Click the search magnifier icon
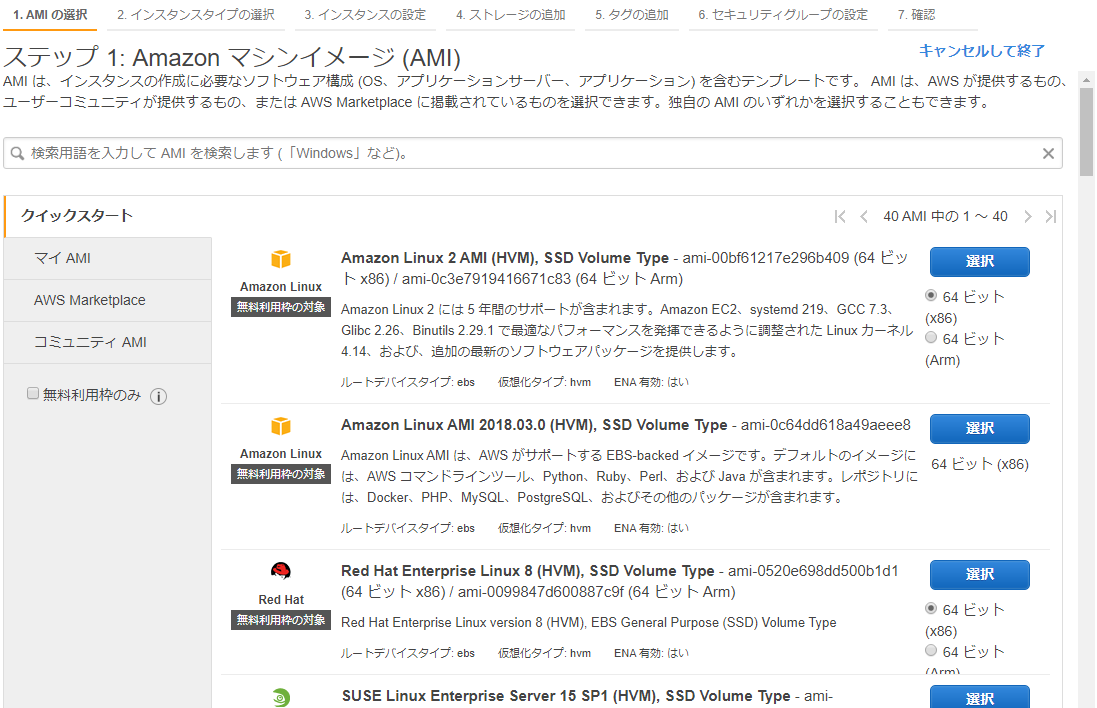The height and width of the screenshot is (708, 1097). 17,153
